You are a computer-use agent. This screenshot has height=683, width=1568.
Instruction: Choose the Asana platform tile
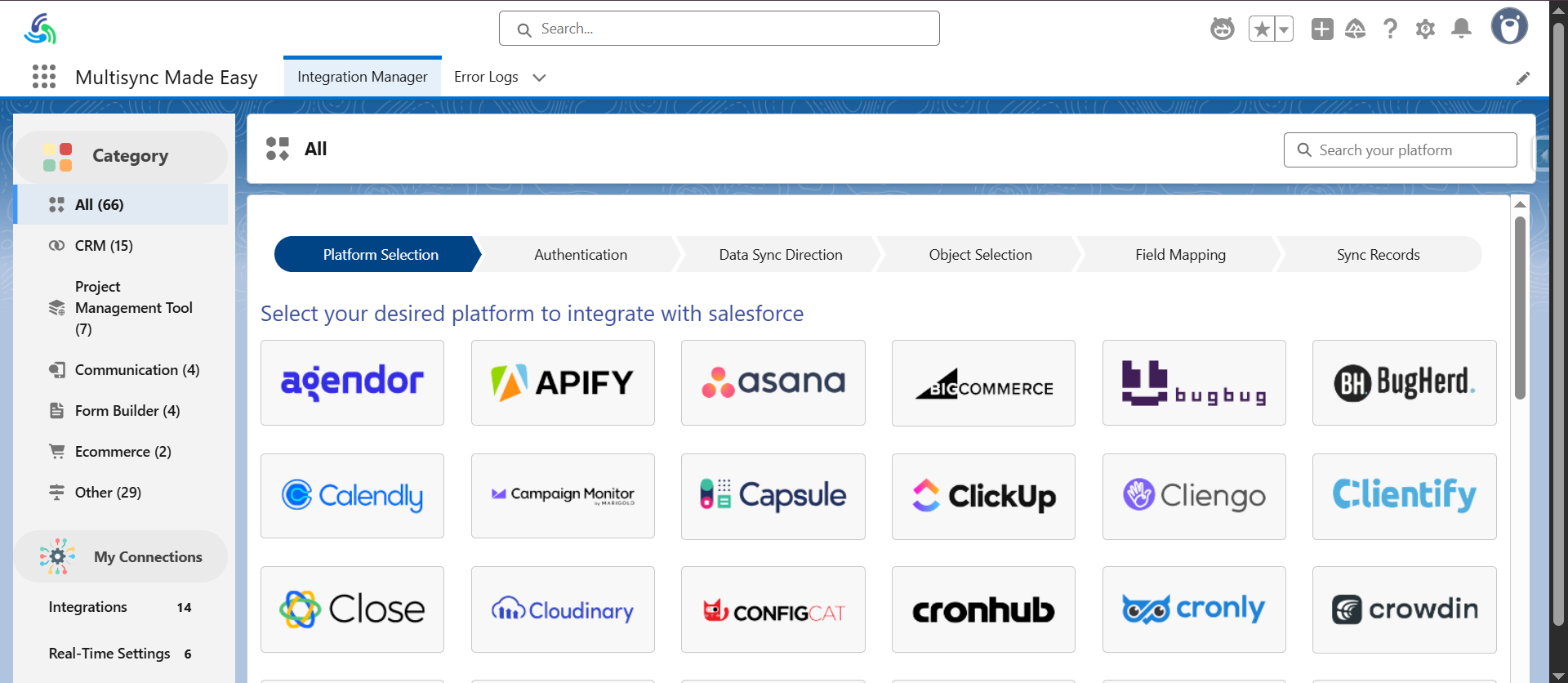coord(773,382)
